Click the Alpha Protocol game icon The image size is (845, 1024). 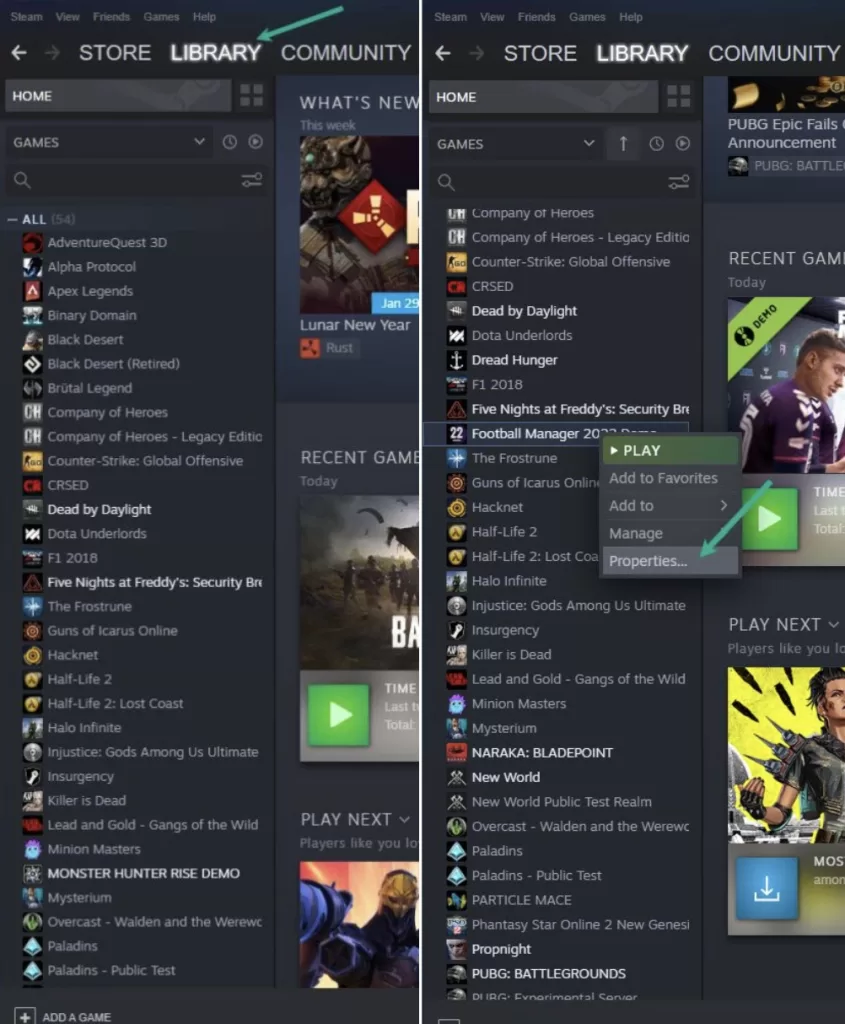32,267
